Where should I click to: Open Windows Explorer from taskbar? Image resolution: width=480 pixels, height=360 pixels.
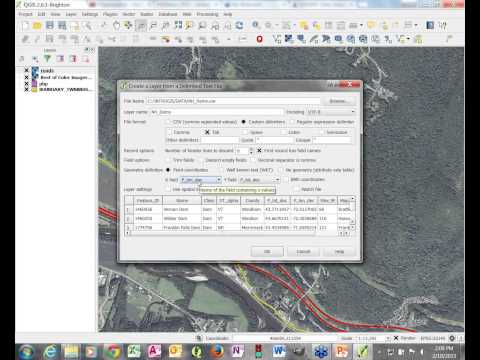(71, 351)
